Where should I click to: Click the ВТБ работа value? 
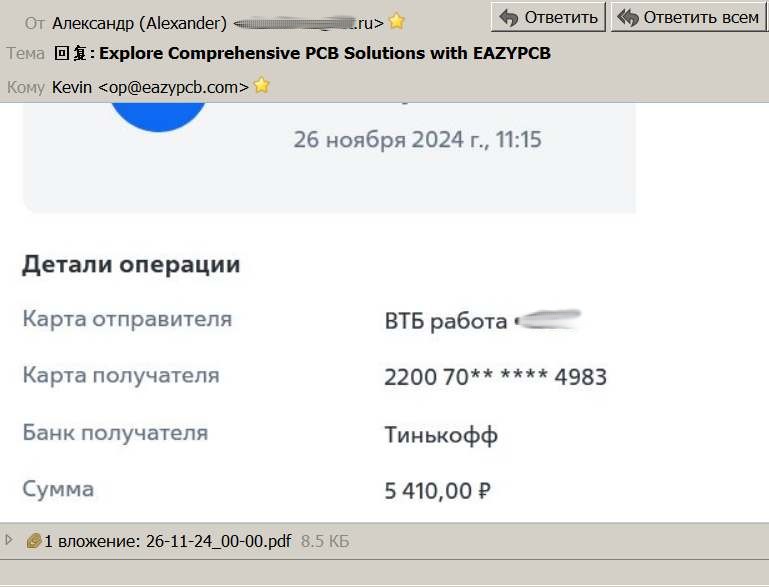[446, 322]
